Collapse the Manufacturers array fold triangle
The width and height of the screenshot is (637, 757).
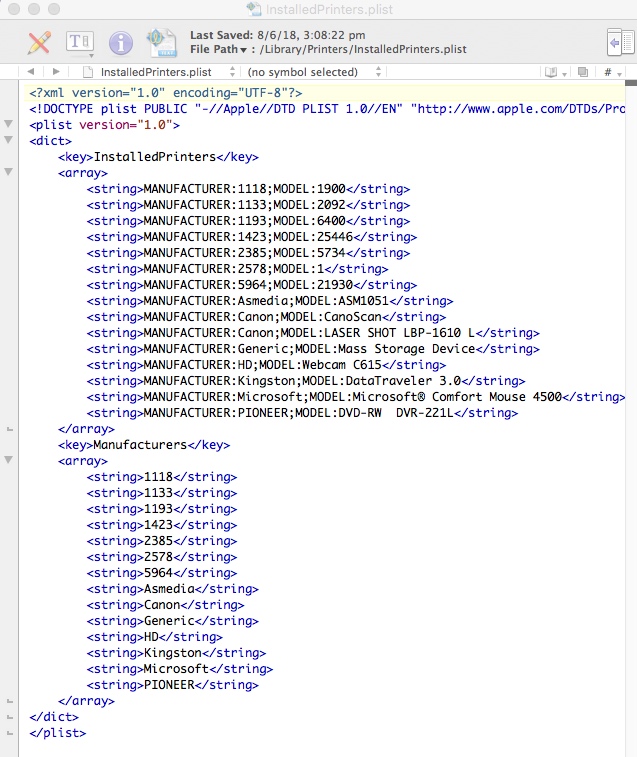(8, 460)
